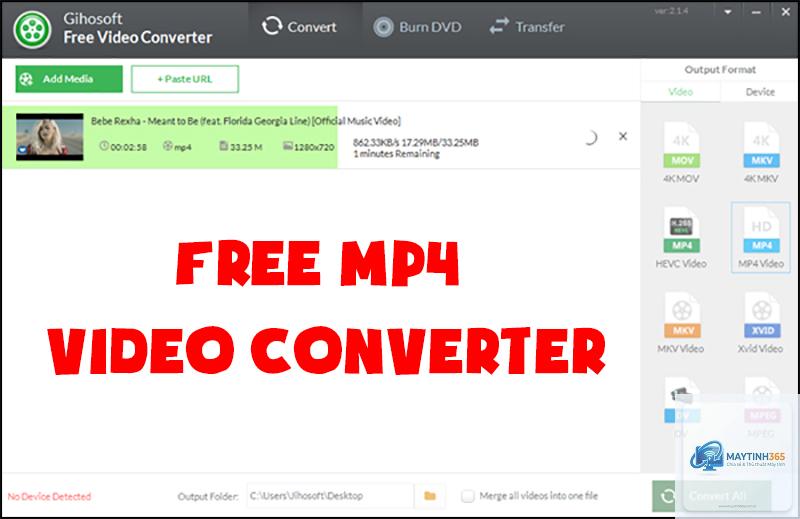Open the title bar dropdown menu arrow
Screen dimensions: 800x519
tap(728, 12)
